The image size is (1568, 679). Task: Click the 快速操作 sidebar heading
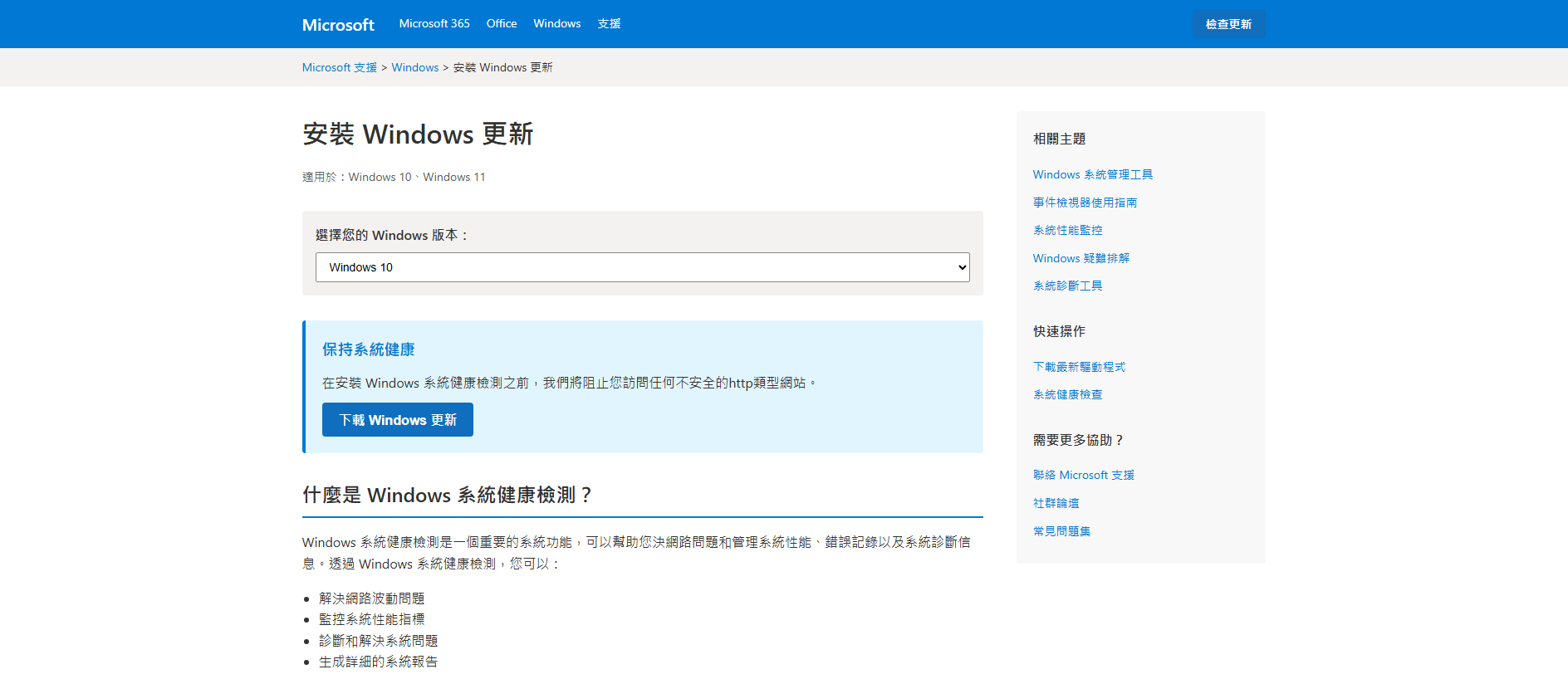(1060, 331)
